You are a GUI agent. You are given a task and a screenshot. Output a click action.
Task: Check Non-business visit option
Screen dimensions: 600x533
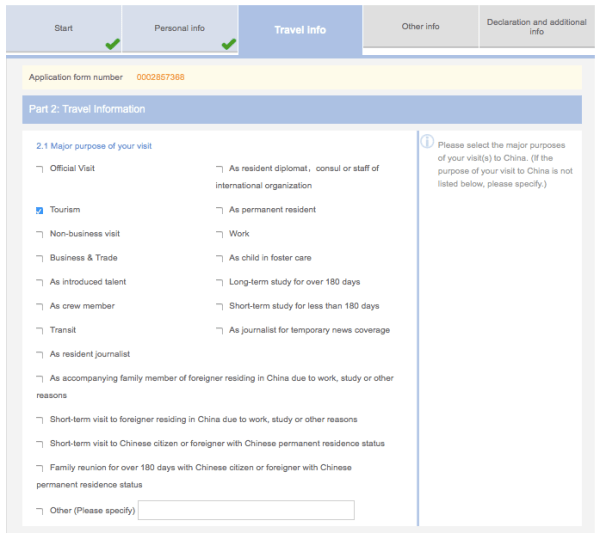pos(40,234)
